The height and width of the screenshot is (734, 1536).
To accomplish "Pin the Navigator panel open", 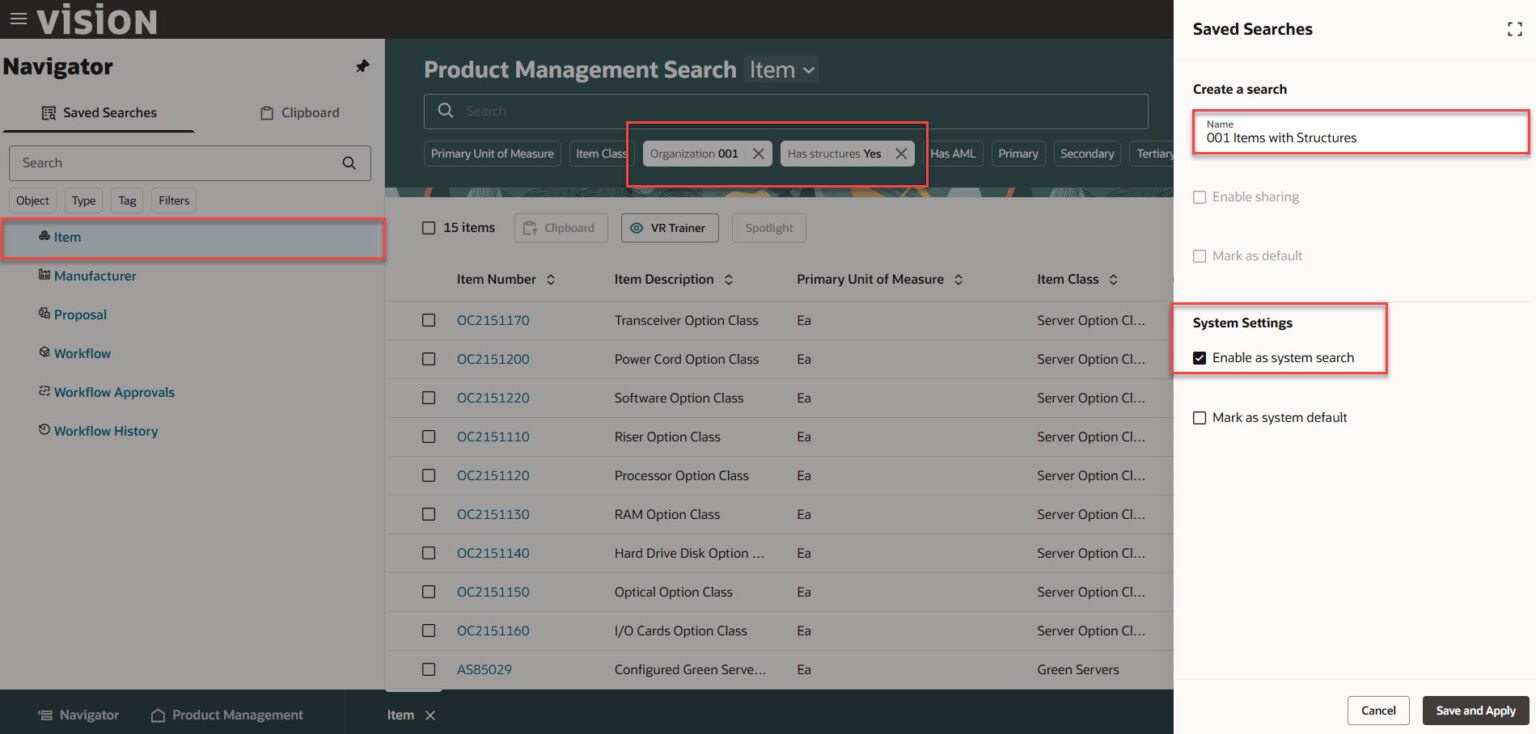I will [x=362, y=66].
